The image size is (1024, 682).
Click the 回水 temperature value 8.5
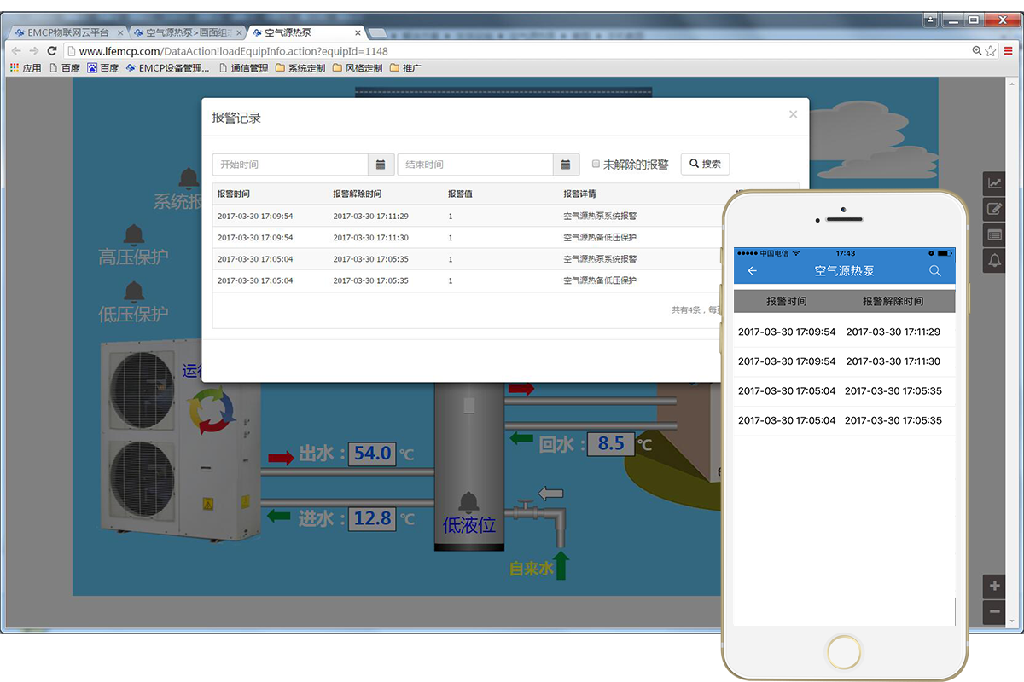pyautogui.click(x=611, y=444)
